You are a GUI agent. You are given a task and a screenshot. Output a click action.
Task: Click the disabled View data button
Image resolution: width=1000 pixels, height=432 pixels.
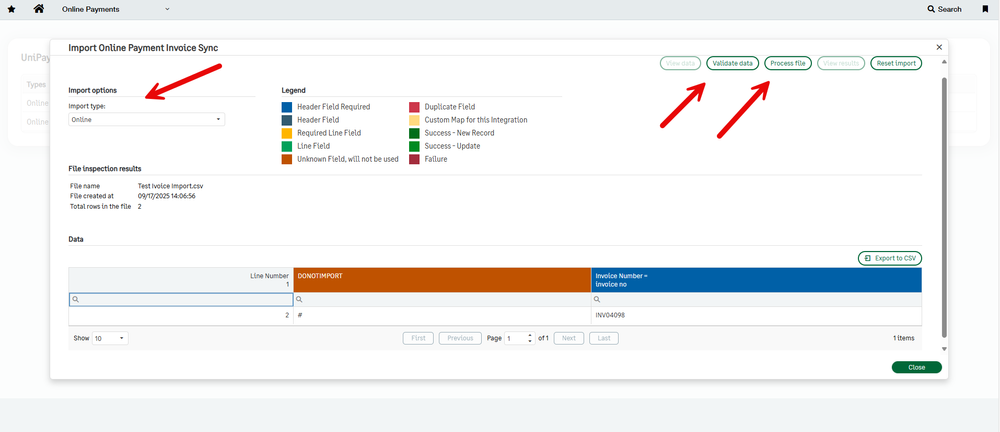[680, 63]
